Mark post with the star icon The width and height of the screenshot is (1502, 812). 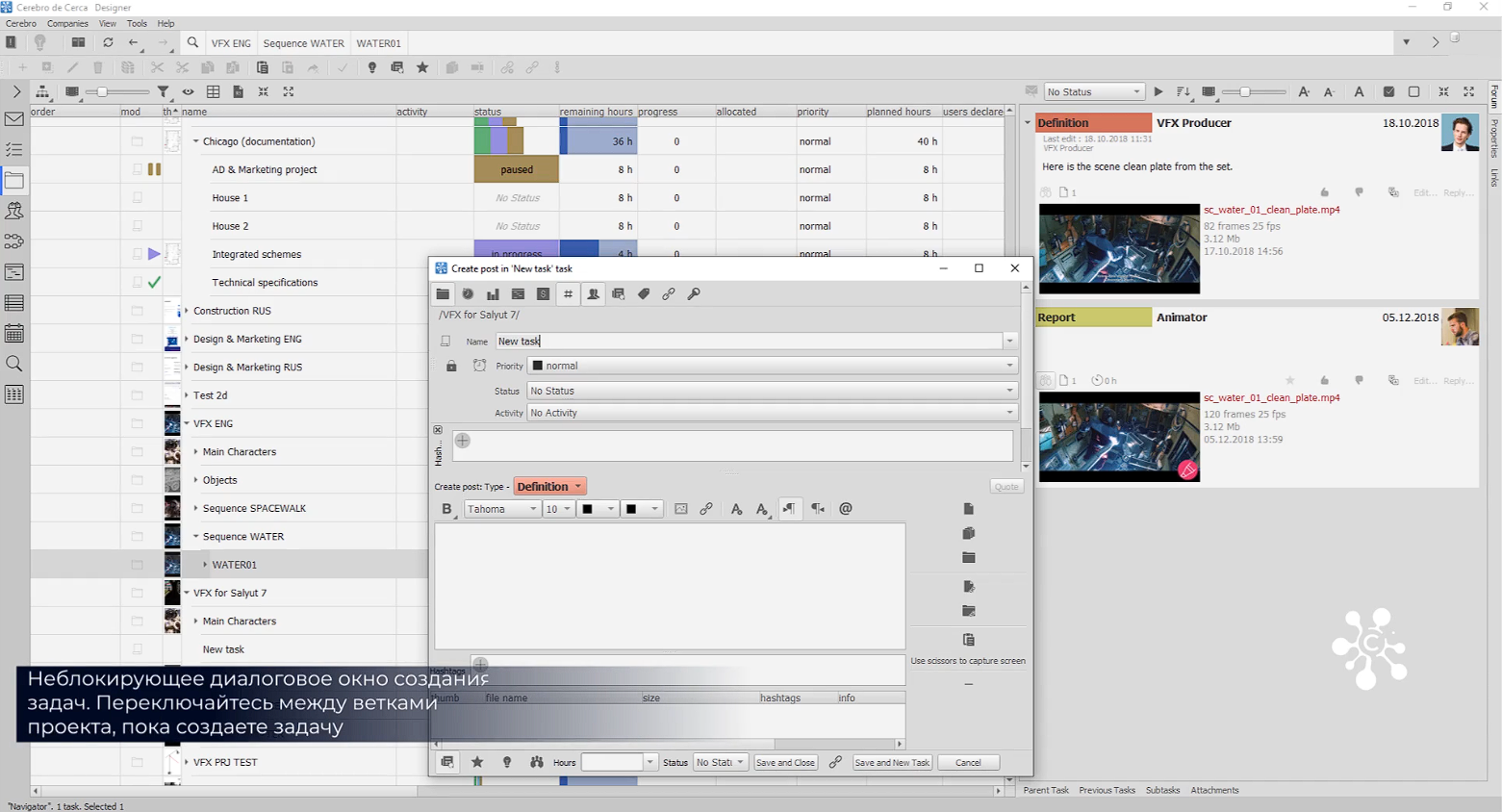(477, 762)
